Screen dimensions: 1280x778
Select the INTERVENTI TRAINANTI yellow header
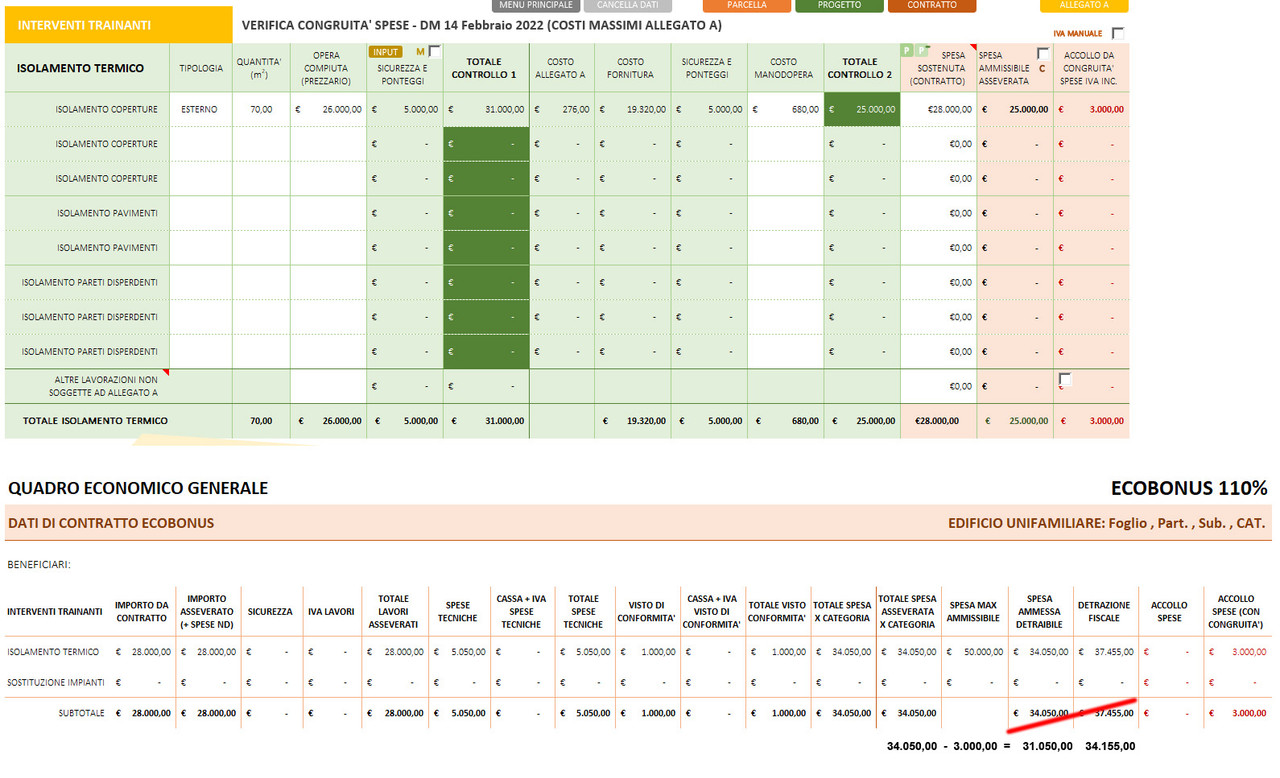point(119,24)
